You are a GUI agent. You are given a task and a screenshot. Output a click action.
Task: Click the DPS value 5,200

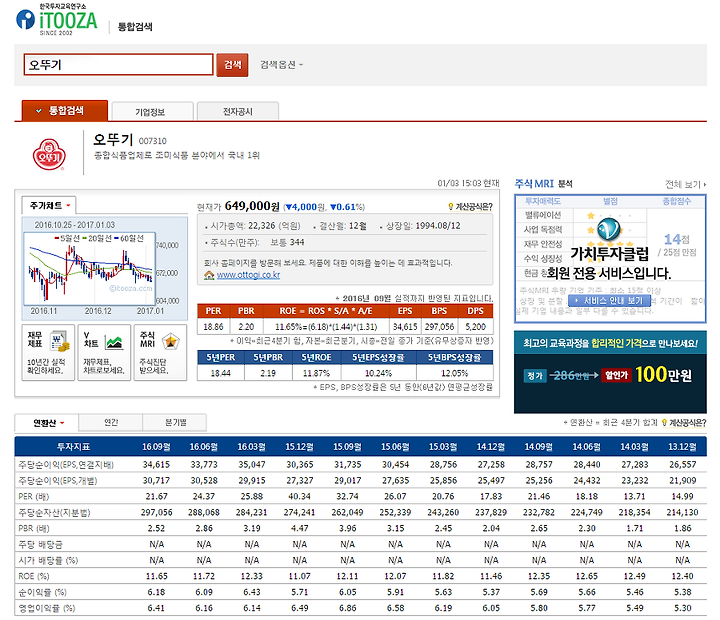(475, 327)
